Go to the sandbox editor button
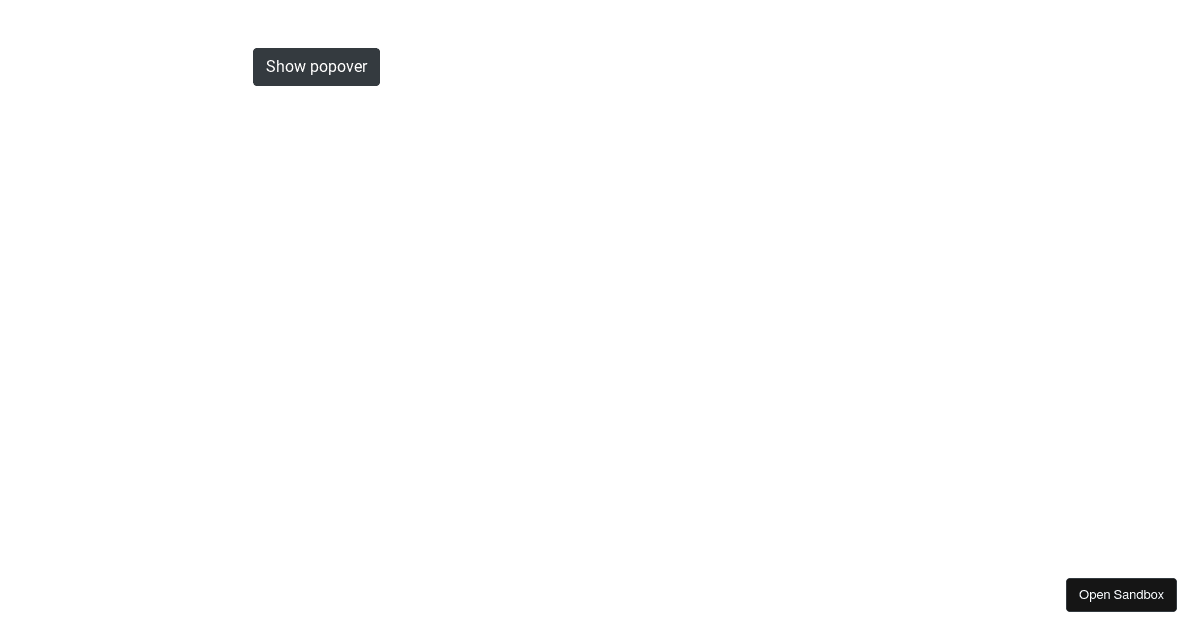The height and width of the screenshot is (630, 1200). [x=1121, y=595]
